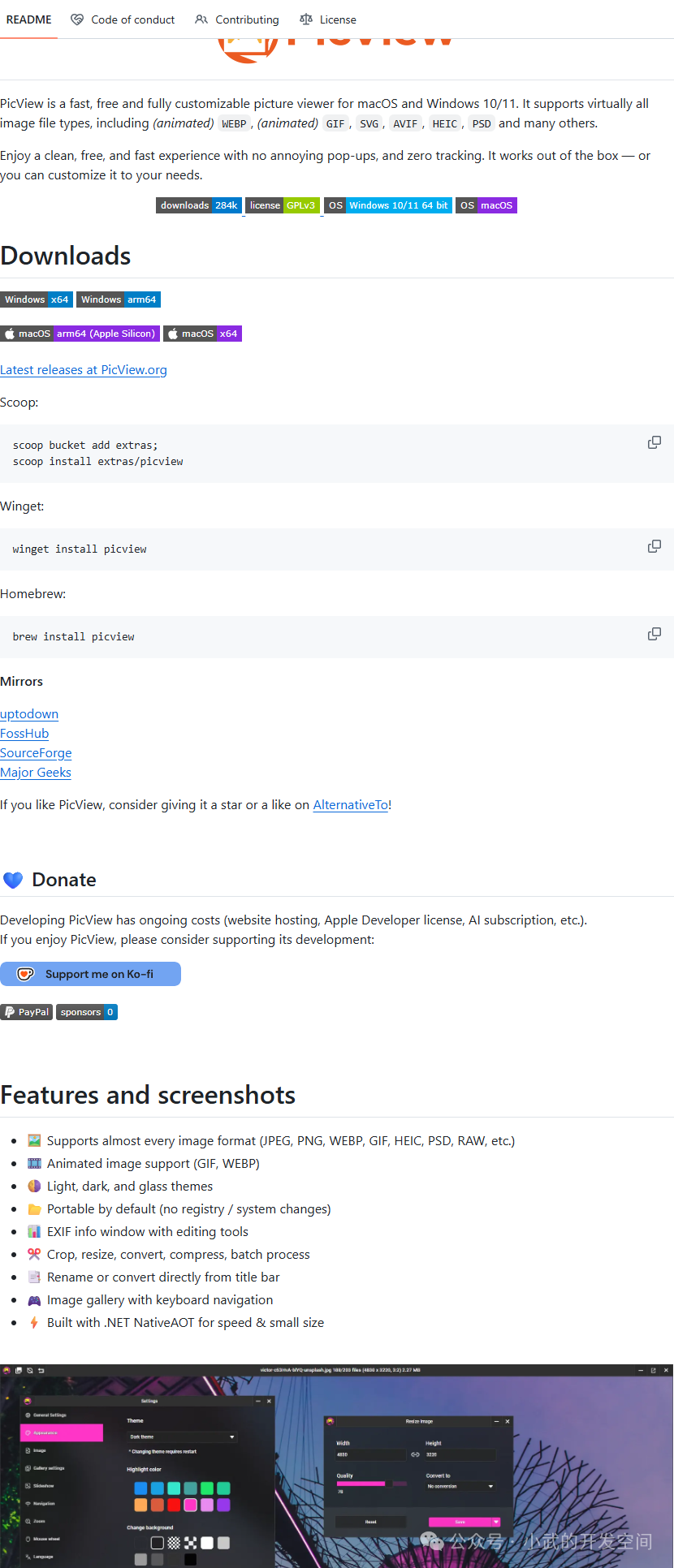Click the 'scoop bucket add extras;' code line
This screenshot has height=1568, width=674.
(x=85, y=445)
